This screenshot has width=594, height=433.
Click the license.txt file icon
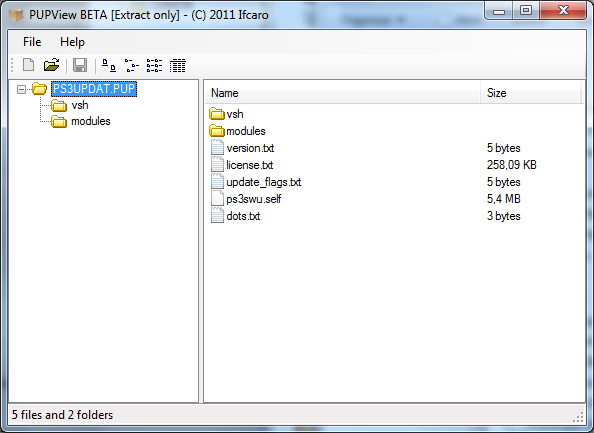[x=217, y=164]
